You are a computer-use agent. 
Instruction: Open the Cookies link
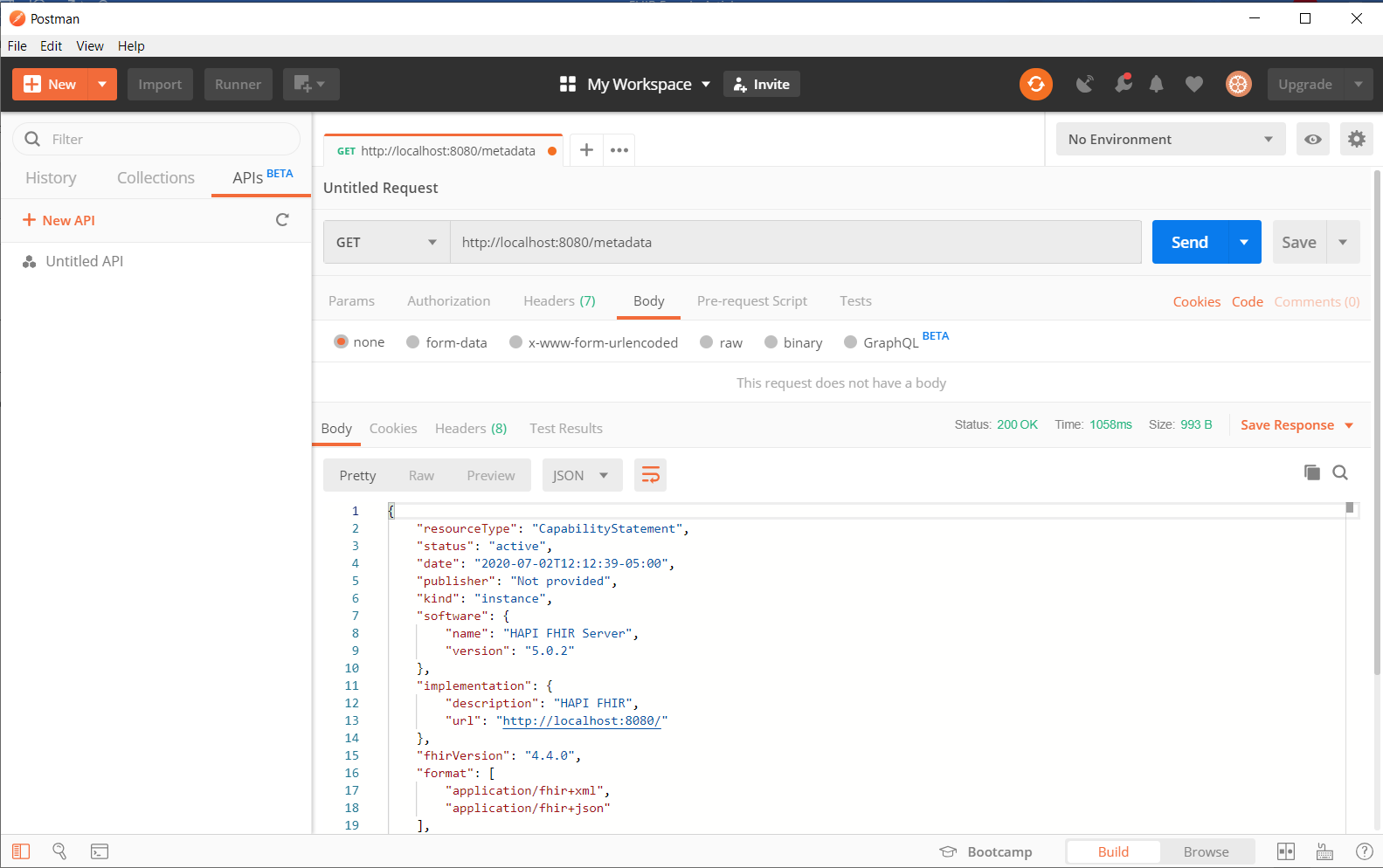tap(1196, 301)
